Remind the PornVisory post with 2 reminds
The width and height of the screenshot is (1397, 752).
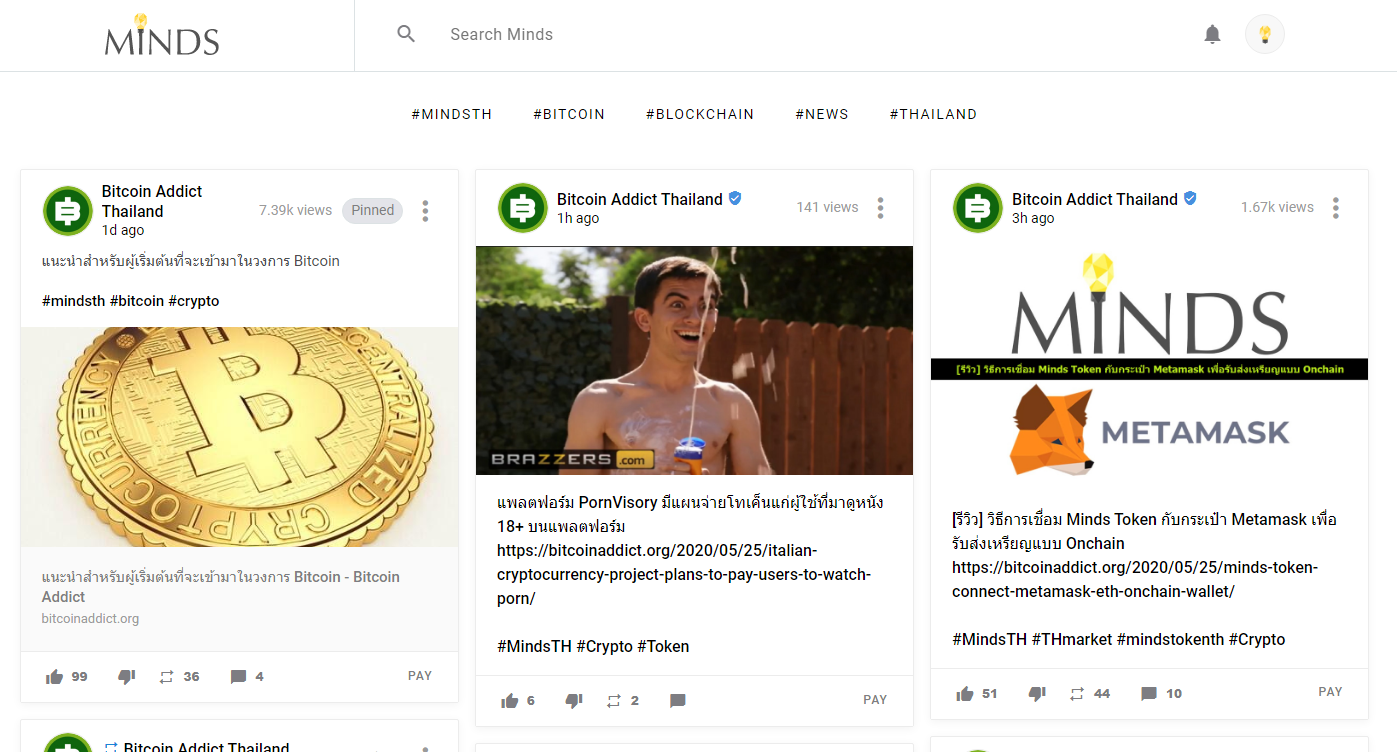613,701
